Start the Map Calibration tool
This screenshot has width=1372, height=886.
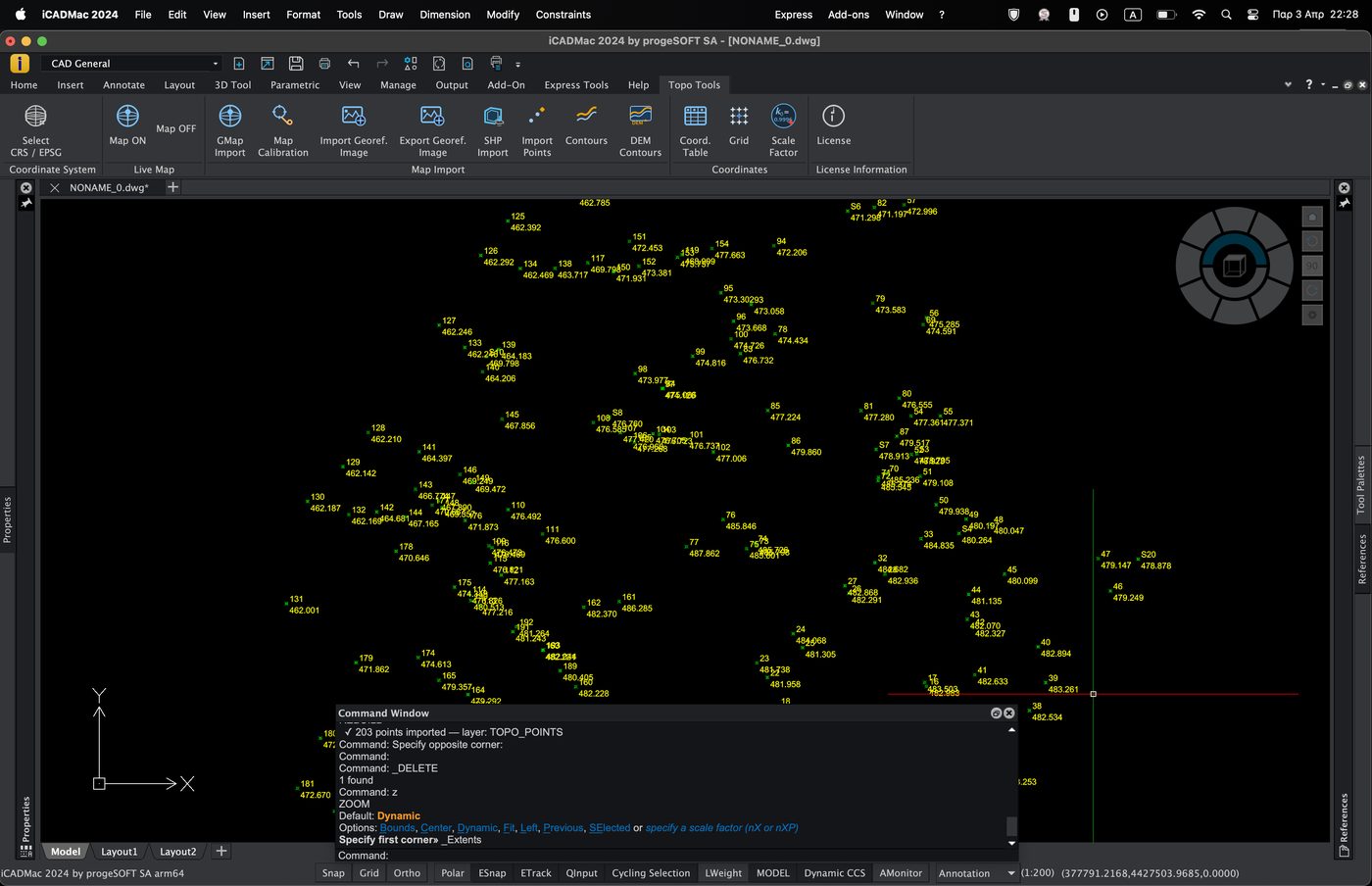click(x=283, y=129)
